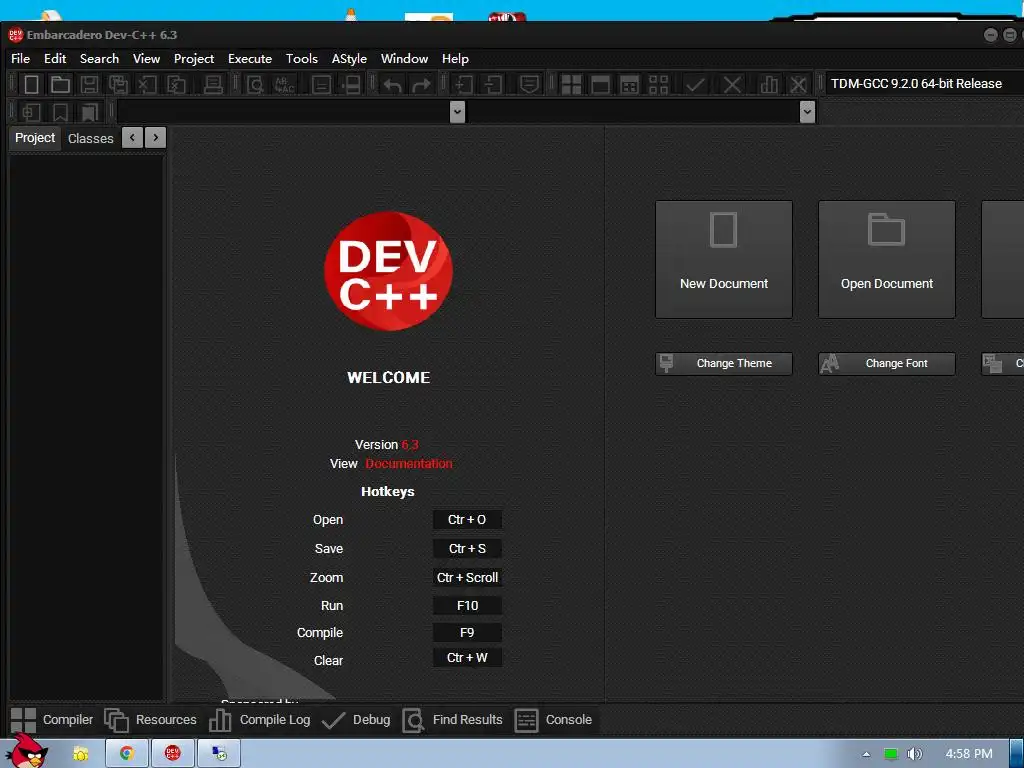Image resolution: width=1024 pixels, height=768 pixels.
Task: Open the TDM-GCC 9.2.0 compiler set dropdown
Action: [923, 84]
